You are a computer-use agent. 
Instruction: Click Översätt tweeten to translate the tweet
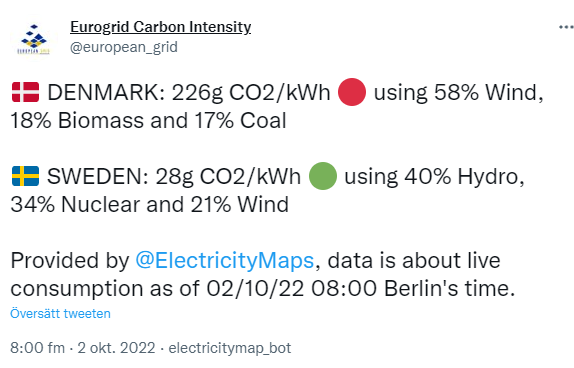[x=60, y=314]
